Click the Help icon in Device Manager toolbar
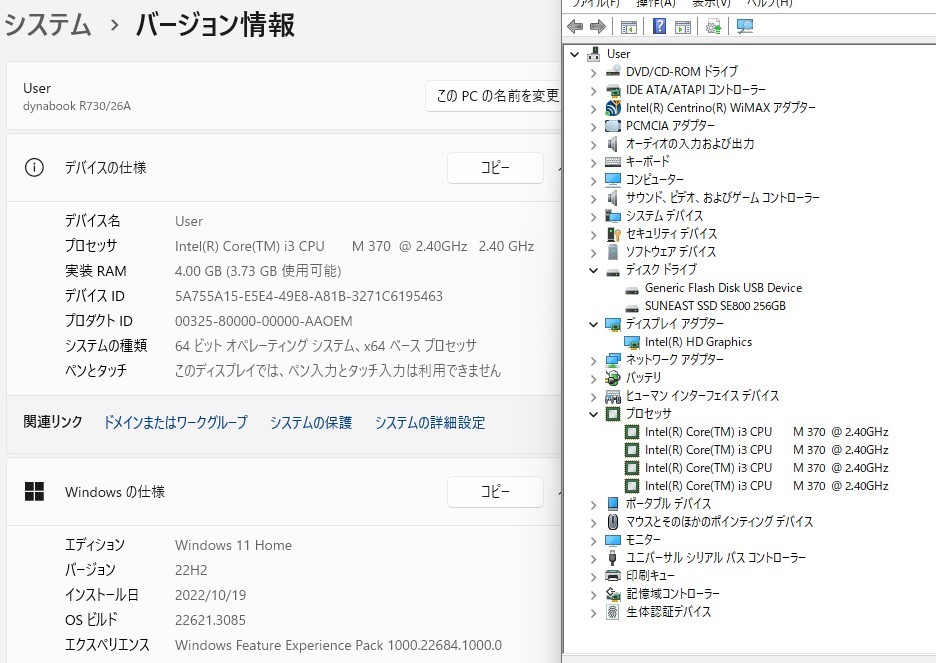 658,26
